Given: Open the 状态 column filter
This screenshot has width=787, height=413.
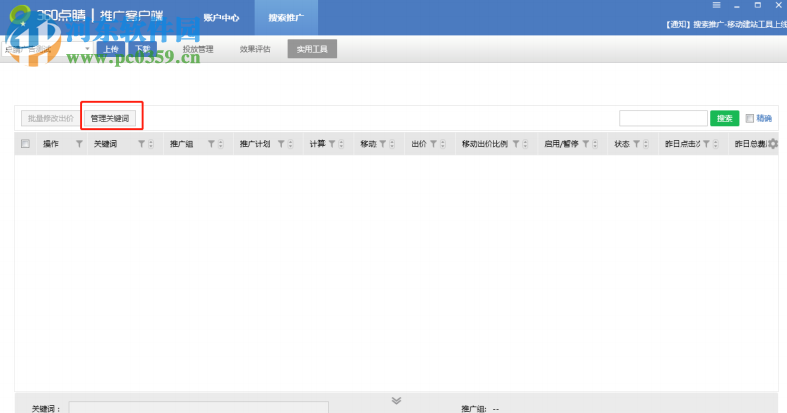Looking at the screenshot, I should coord(636,144).
